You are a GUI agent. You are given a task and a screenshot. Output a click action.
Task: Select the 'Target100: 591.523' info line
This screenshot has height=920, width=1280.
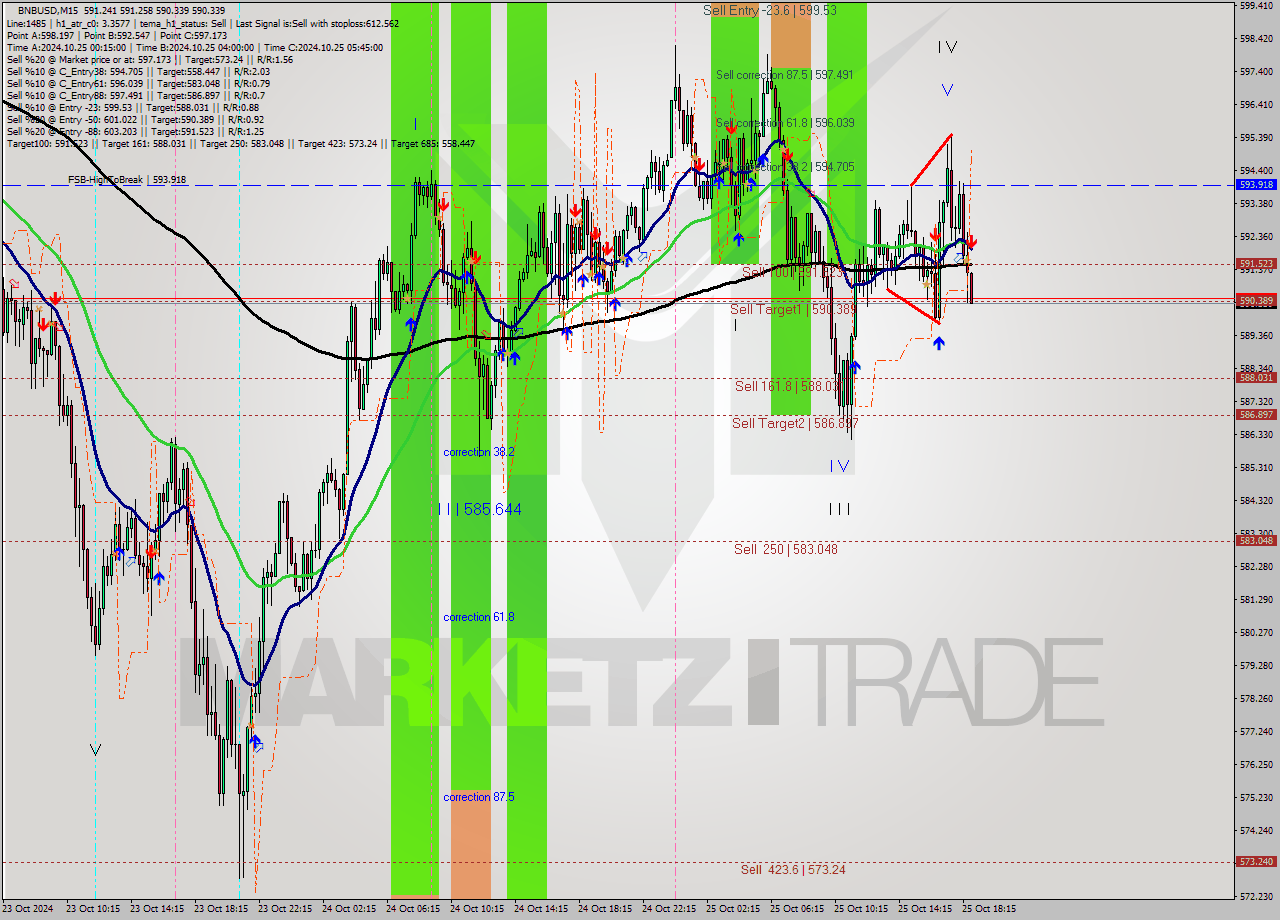coord(241,144)
